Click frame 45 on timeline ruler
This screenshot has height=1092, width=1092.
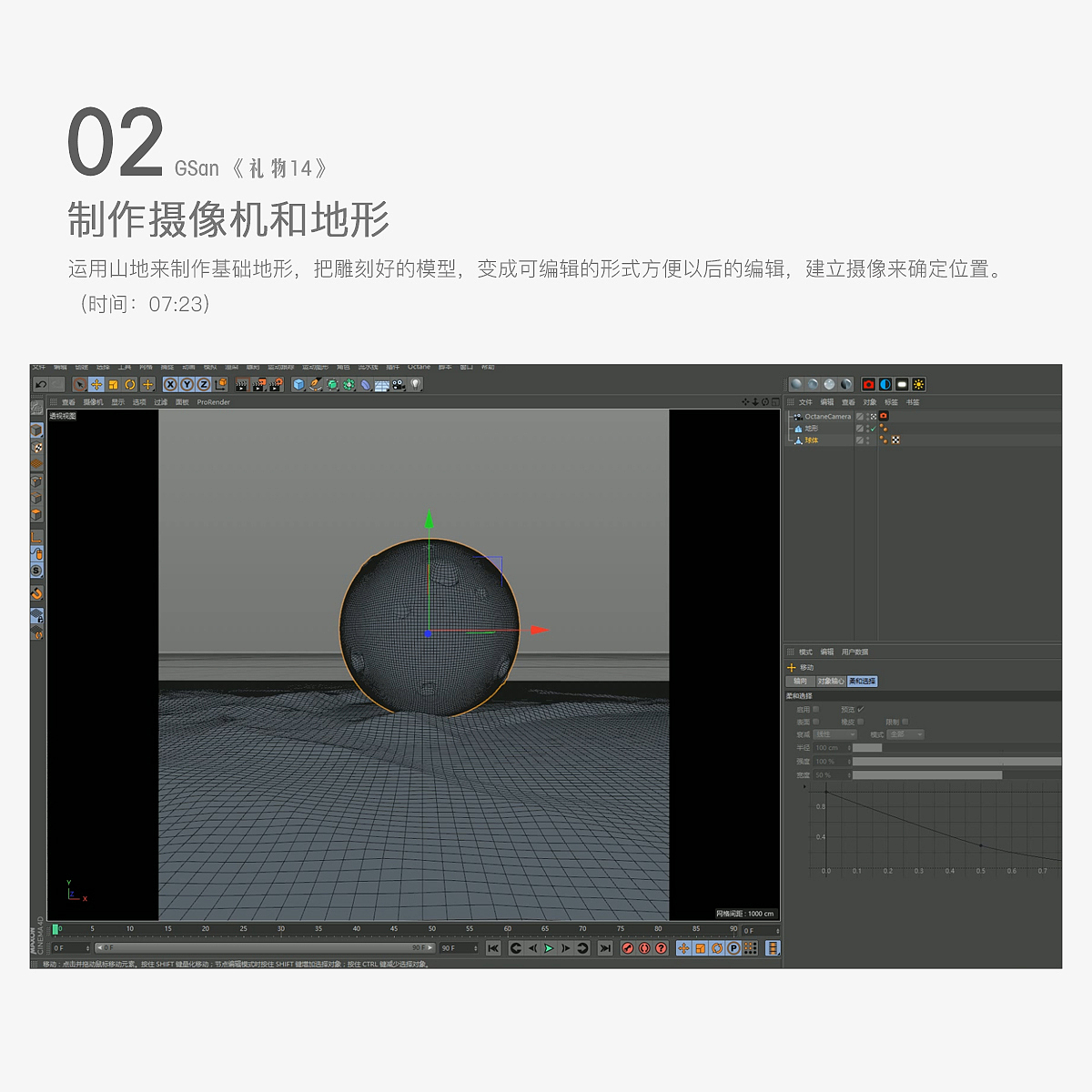point(394,929)
